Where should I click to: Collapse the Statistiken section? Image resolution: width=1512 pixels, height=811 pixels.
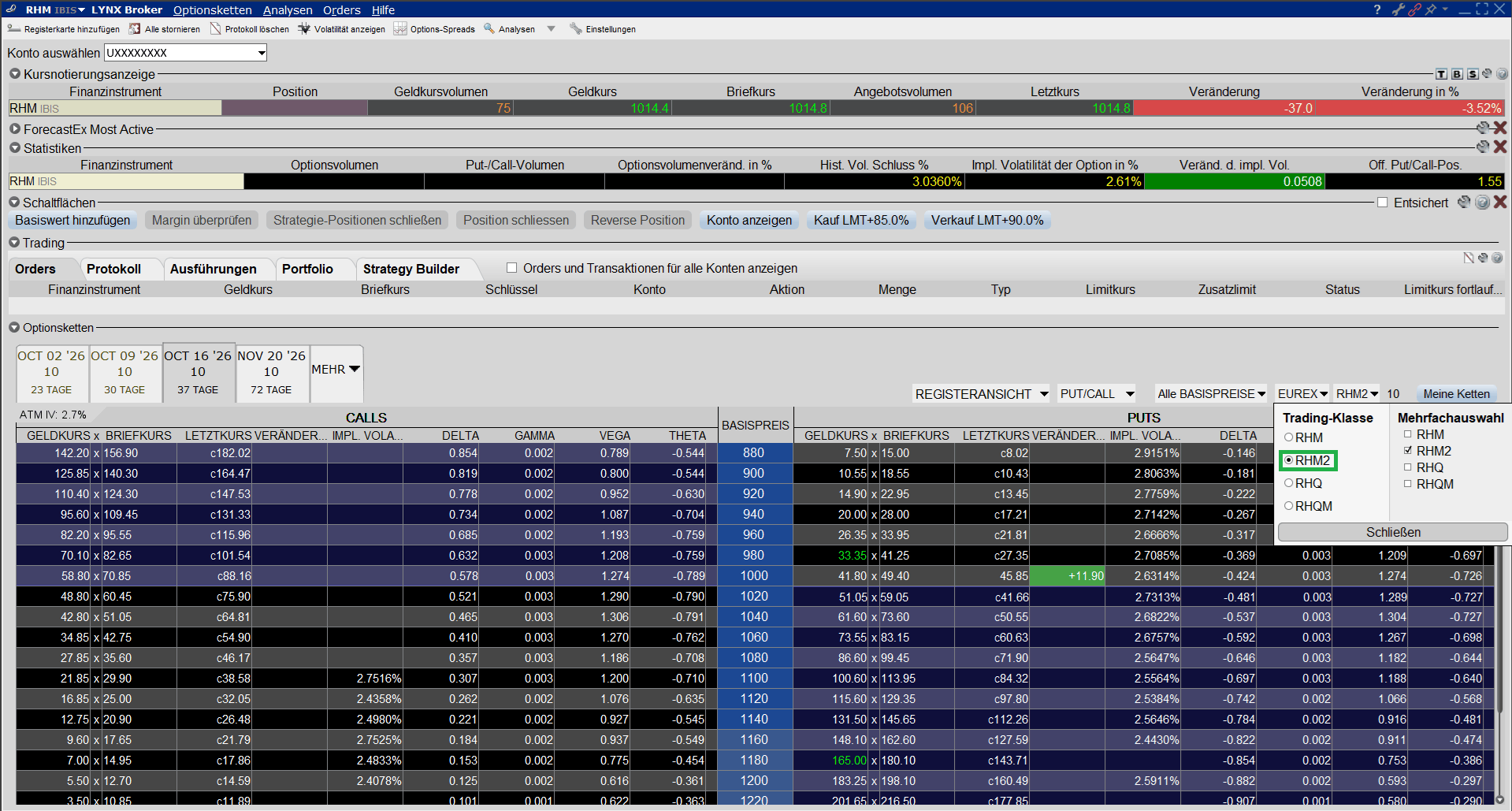coord(14,147)
